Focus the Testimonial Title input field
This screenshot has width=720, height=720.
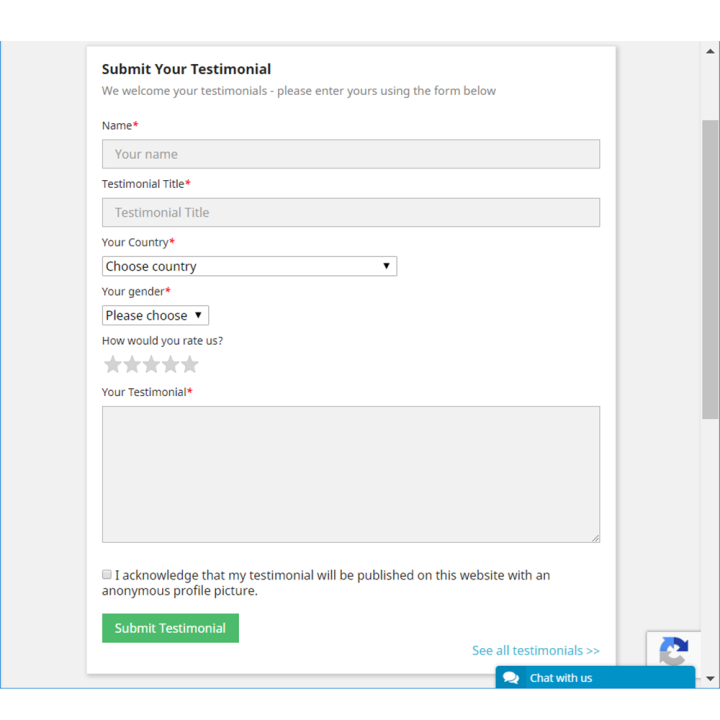click(x=351, y=213)
